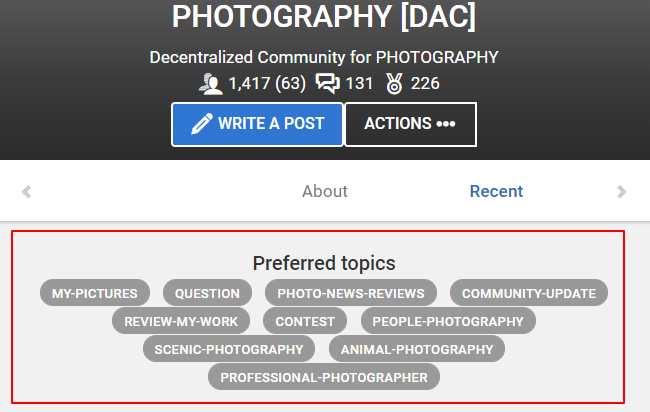Click the pencil icon in Write a Post
Image resolution: width=650 pixels, height=412 pixels.
tap(202, 124)
